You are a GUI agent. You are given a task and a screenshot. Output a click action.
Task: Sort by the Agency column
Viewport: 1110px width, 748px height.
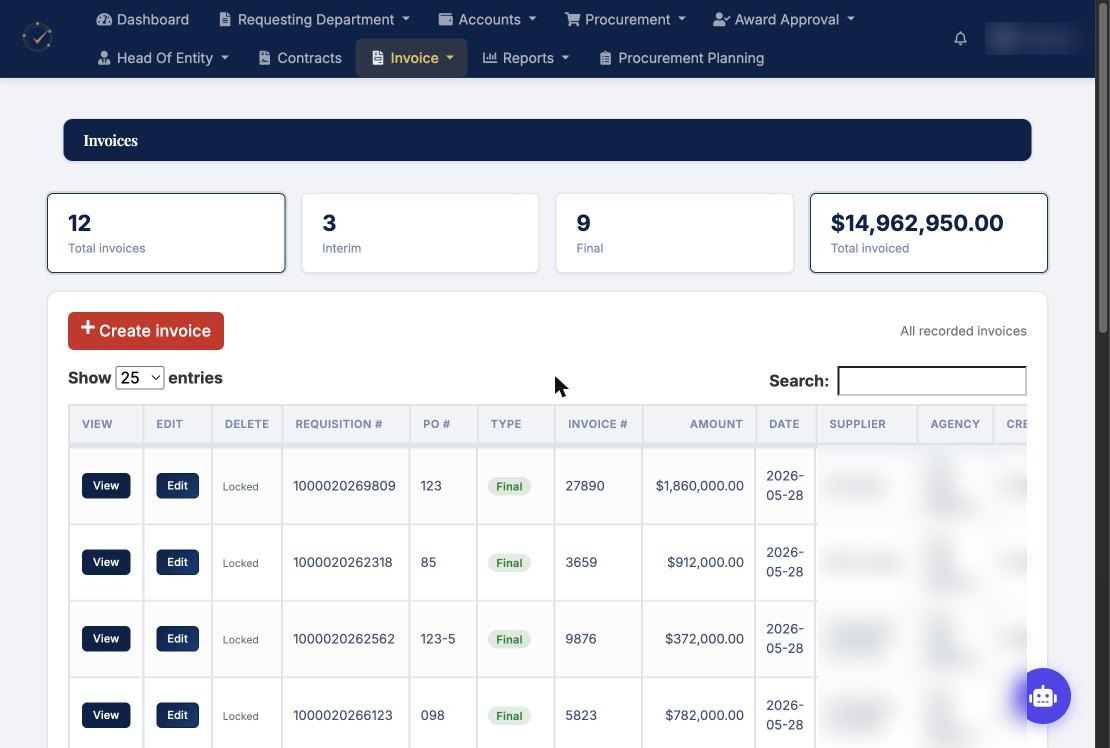956,424
